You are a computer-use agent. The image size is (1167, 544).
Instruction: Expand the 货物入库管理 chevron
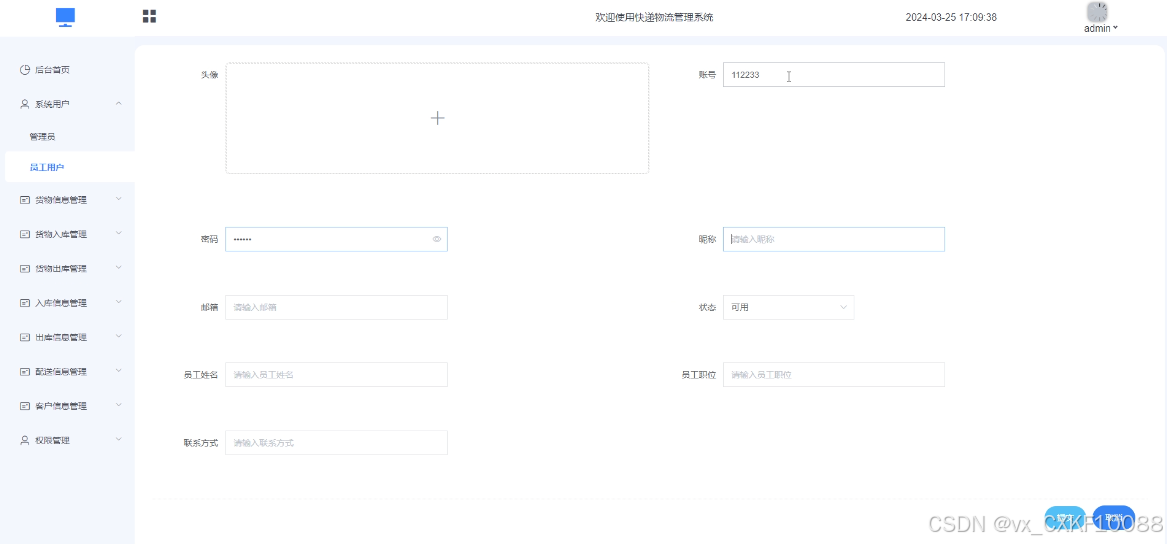tap(119, 233)
